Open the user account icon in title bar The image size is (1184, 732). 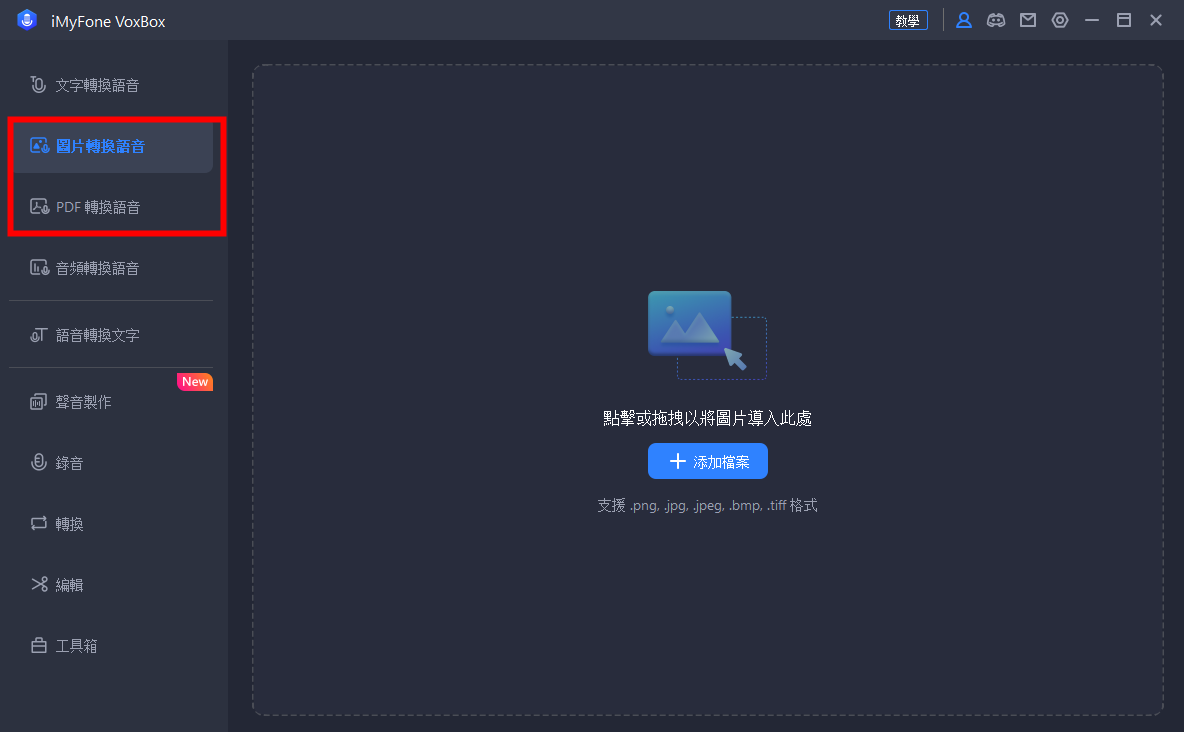pyautogui.click(x=964, y=20)
